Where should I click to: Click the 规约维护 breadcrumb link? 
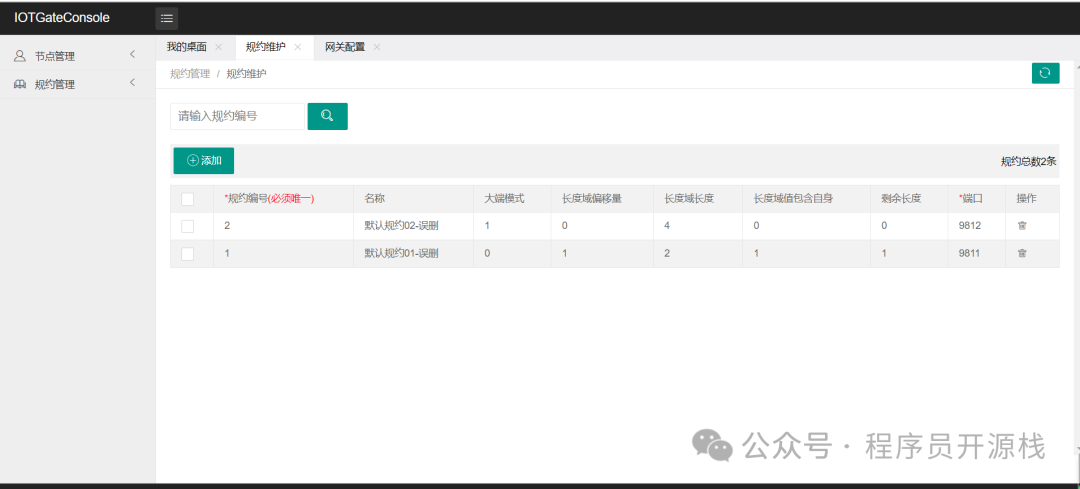(247, 74)
